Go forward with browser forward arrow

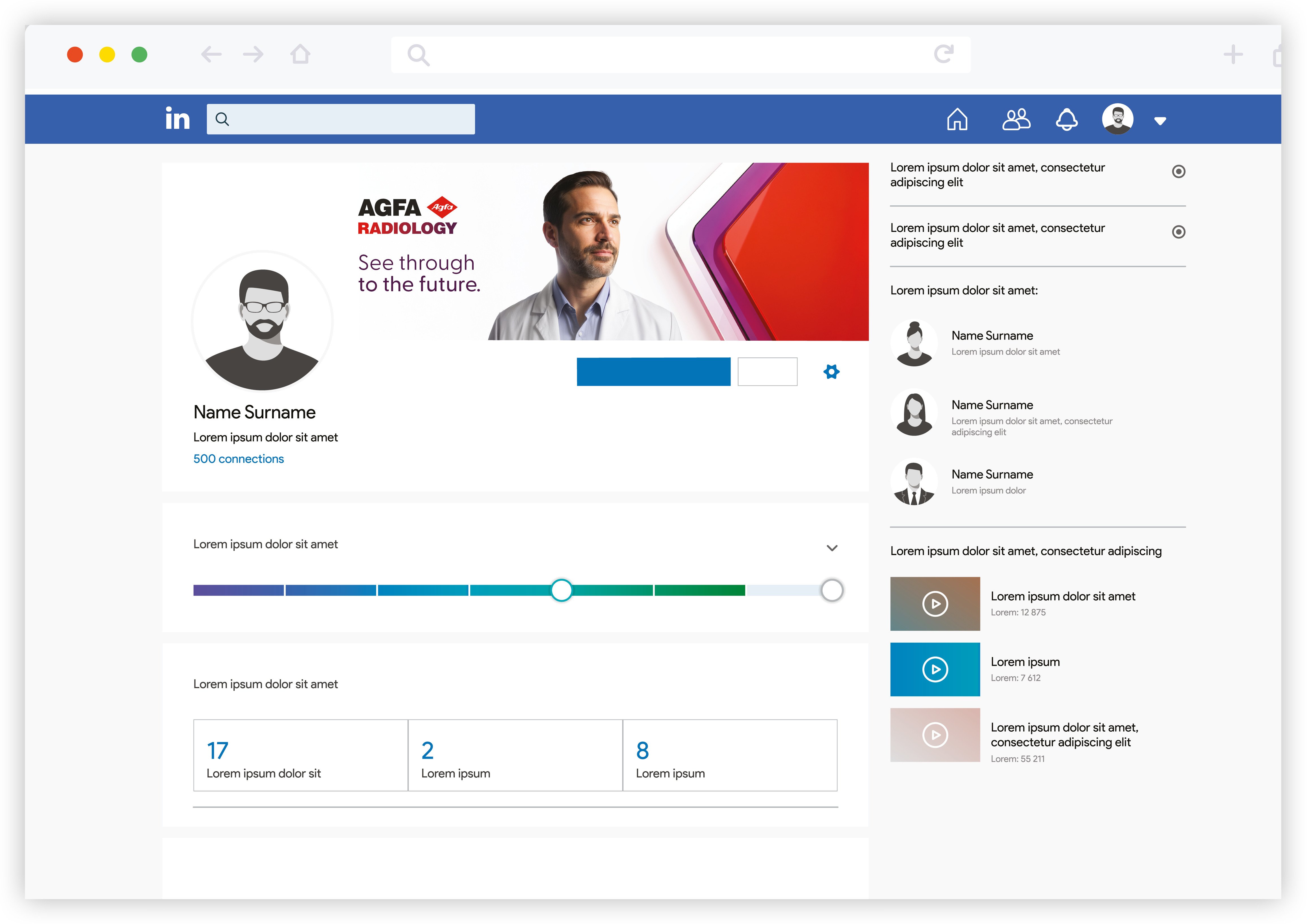[253, 55]
